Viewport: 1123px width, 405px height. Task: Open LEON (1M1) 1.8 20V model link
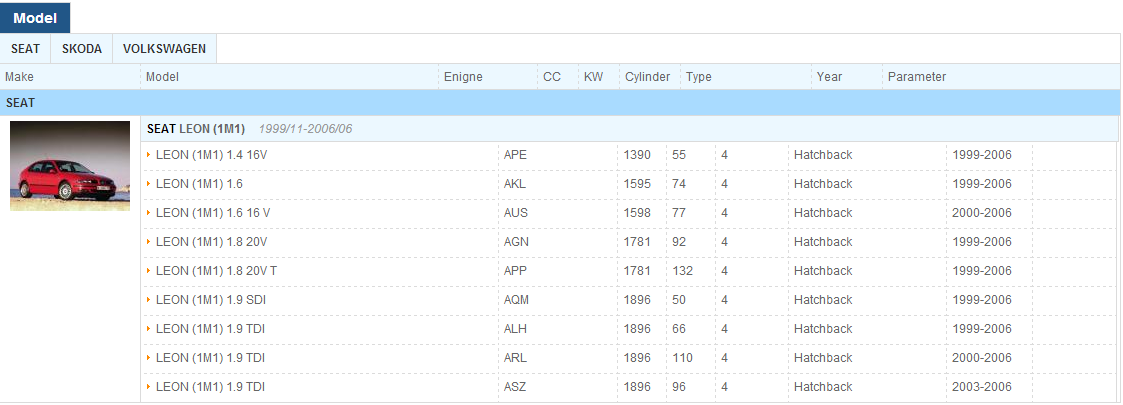211,242
